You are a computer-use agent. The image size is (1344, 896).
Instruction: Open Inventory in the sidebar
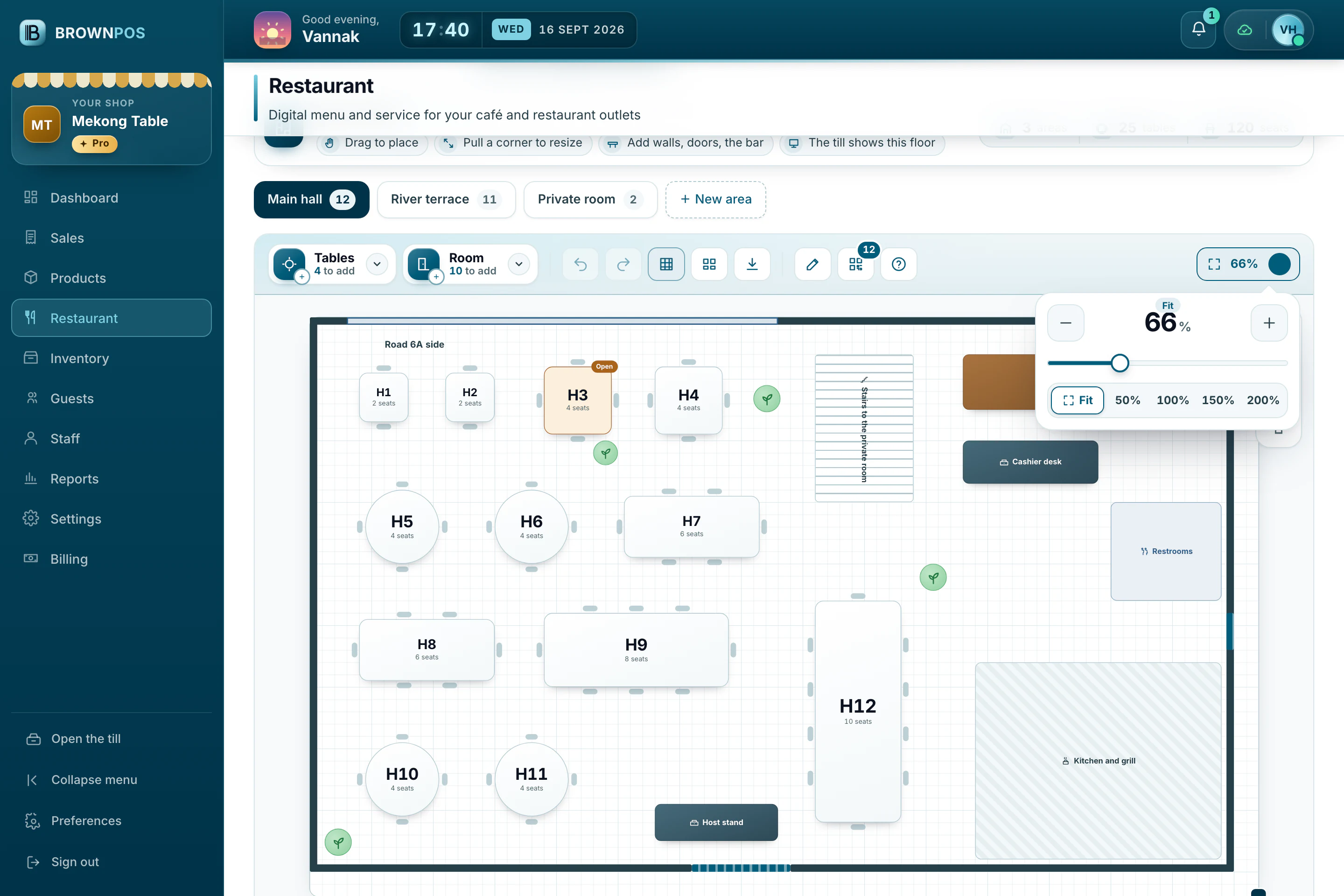point(112,358)
